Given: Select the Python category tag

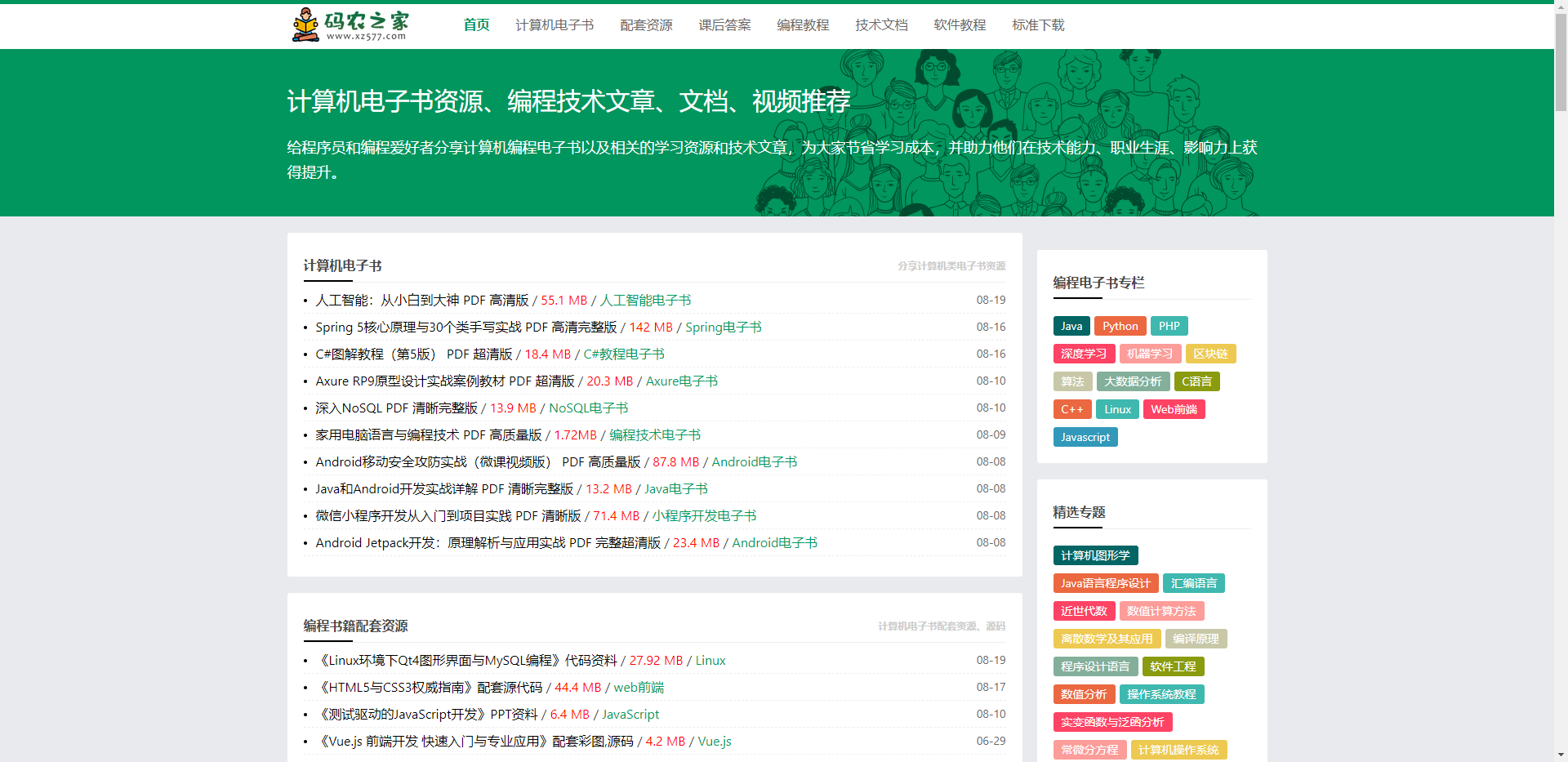Looking at the screenshot, I should tap(1120, 326).
